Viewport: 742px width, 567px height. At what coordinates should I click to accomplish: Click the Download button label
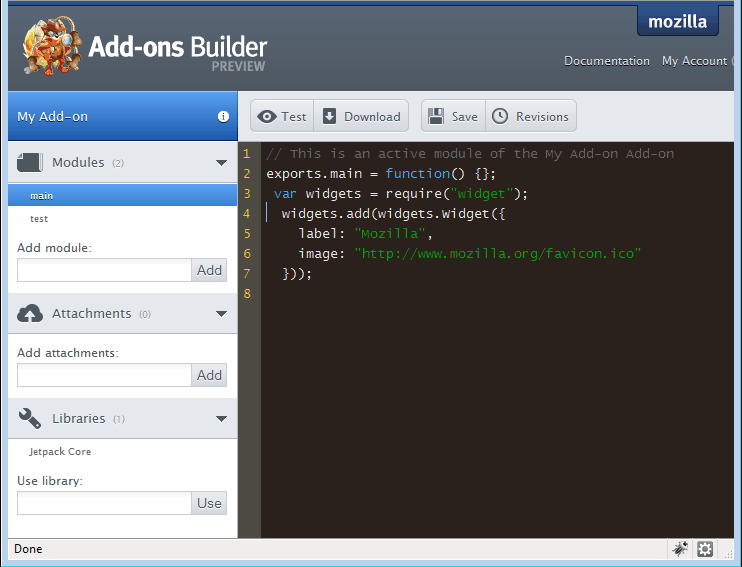pyautogui.click(x=372, y=116)
